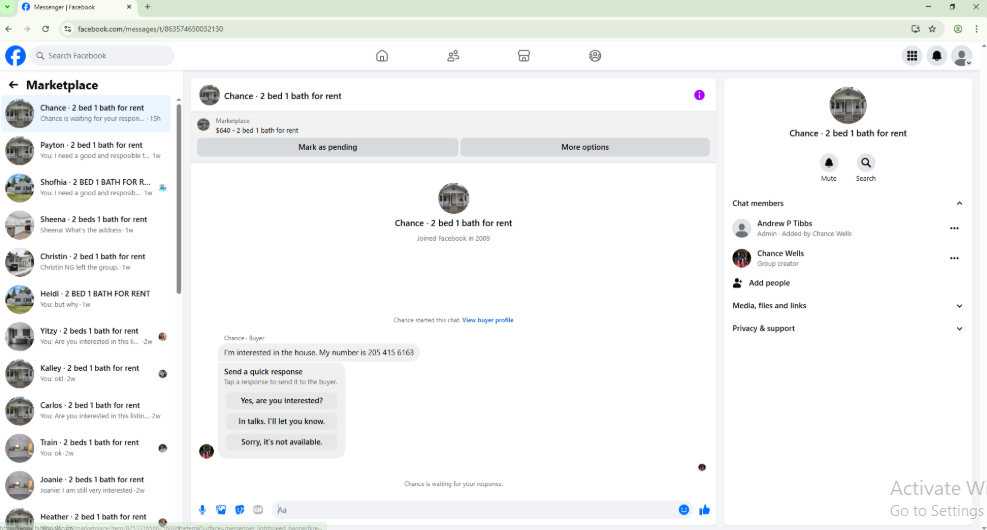
Task: Open the notifications bell in top bar
Action: coord(937,56)
